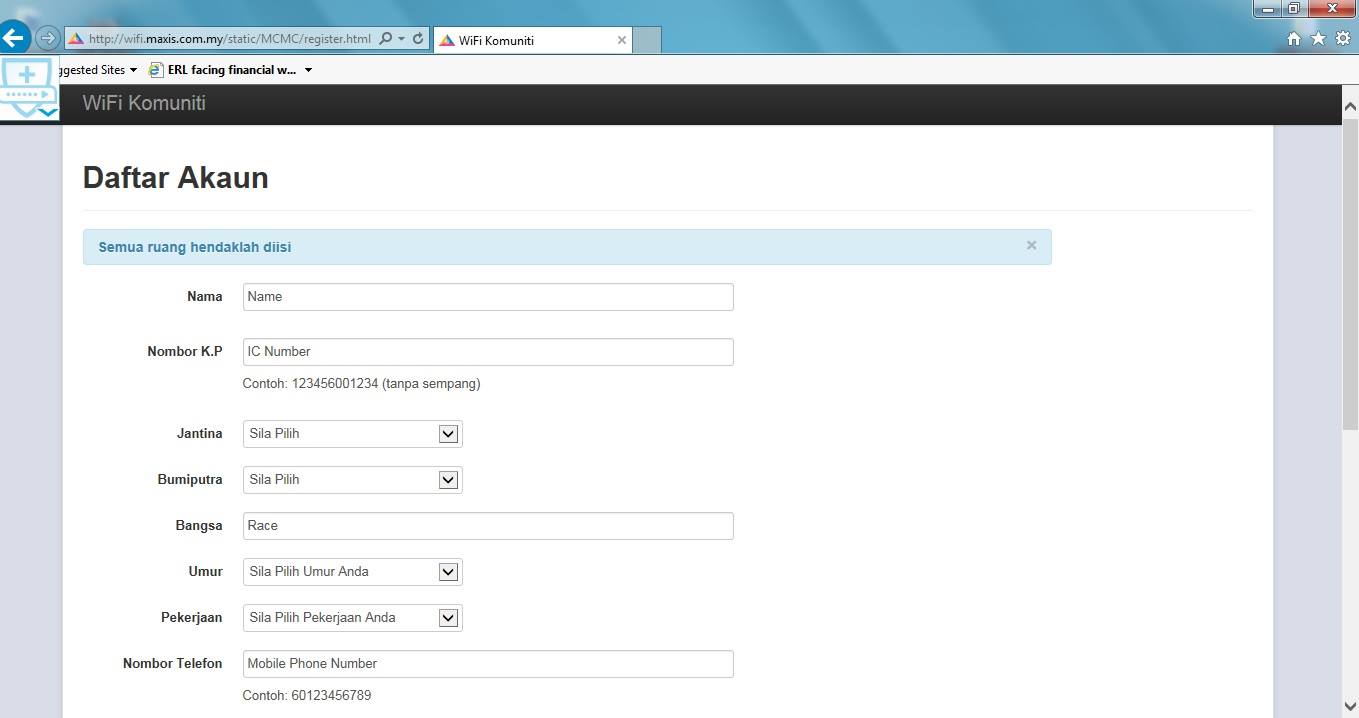The width and height of the screenshot is (1359, 718).
Task: Click the Nombor Telefon input field
Action: (x=488, y=664)
